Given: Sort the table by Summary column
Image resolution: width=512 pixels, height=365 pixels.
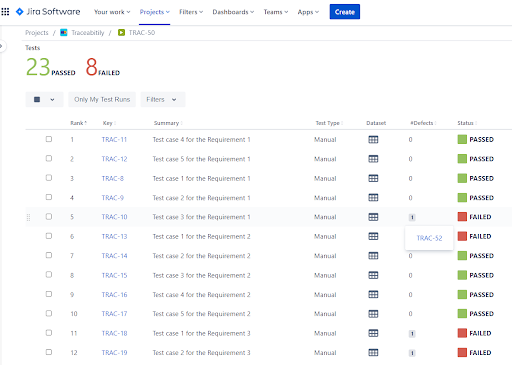Looking at the screenshot, I should (x=168, y=123).
